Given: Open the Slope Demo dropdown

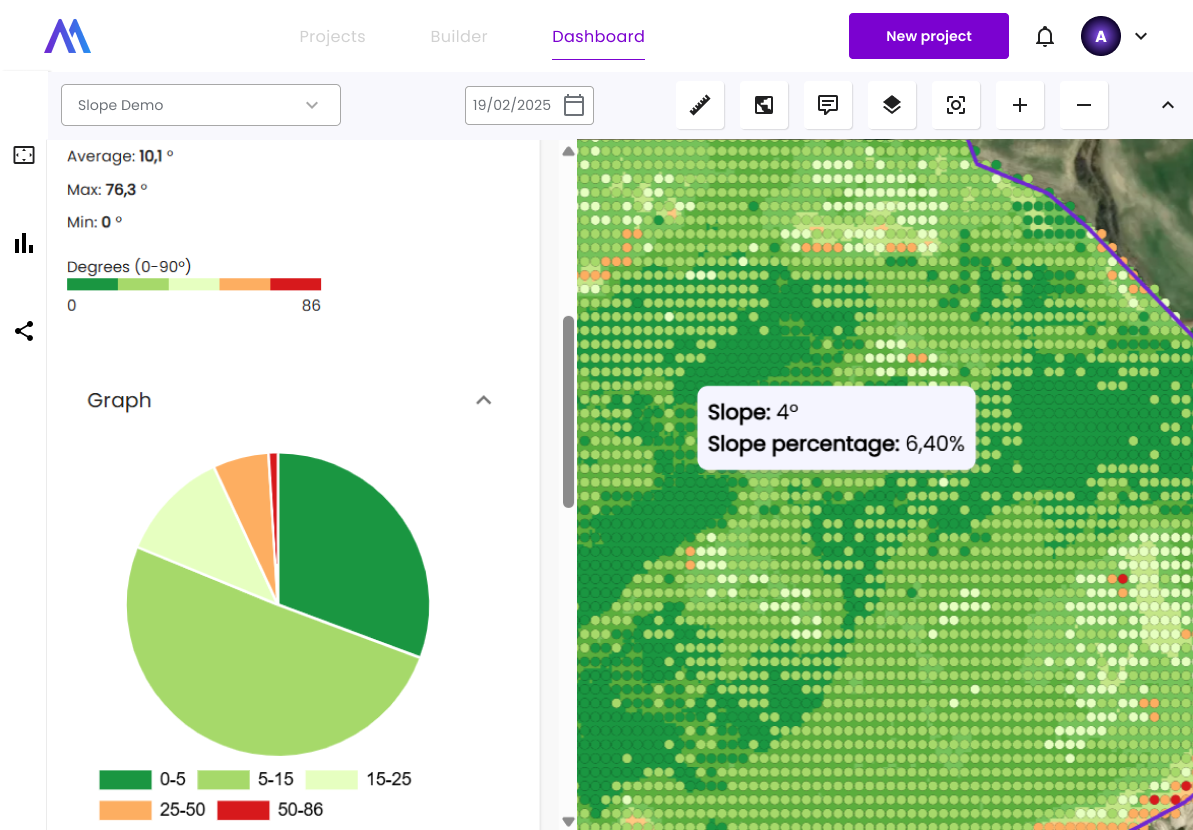Looking at the screenshot, I should click(201, 105).
